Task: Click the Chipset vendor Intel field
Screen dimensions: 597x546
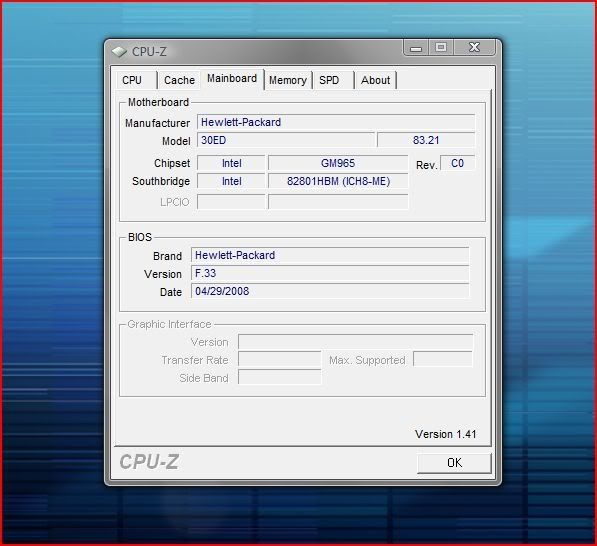Action: 231,163
